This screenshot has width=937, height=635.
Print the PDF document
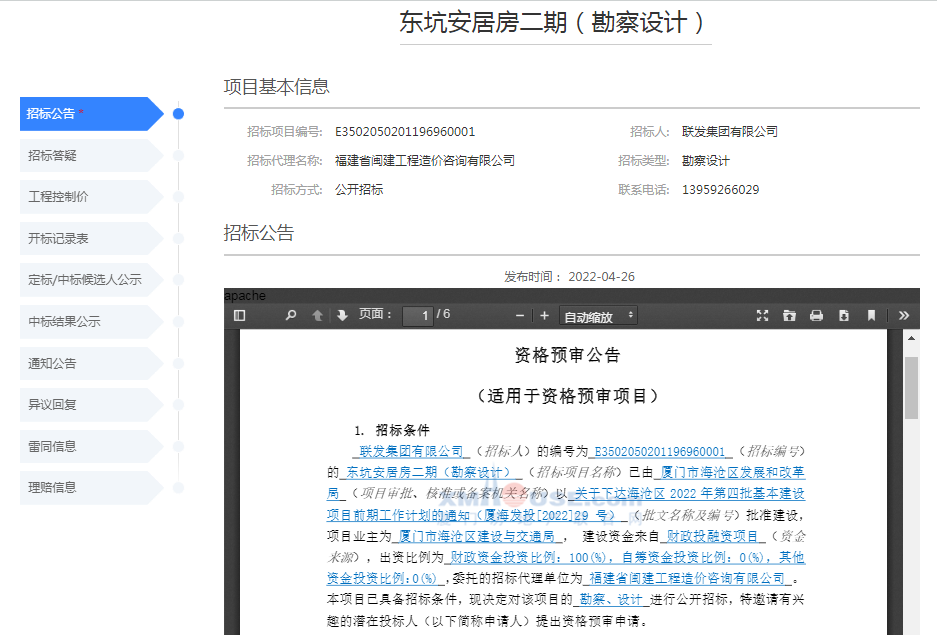point(816,315)
